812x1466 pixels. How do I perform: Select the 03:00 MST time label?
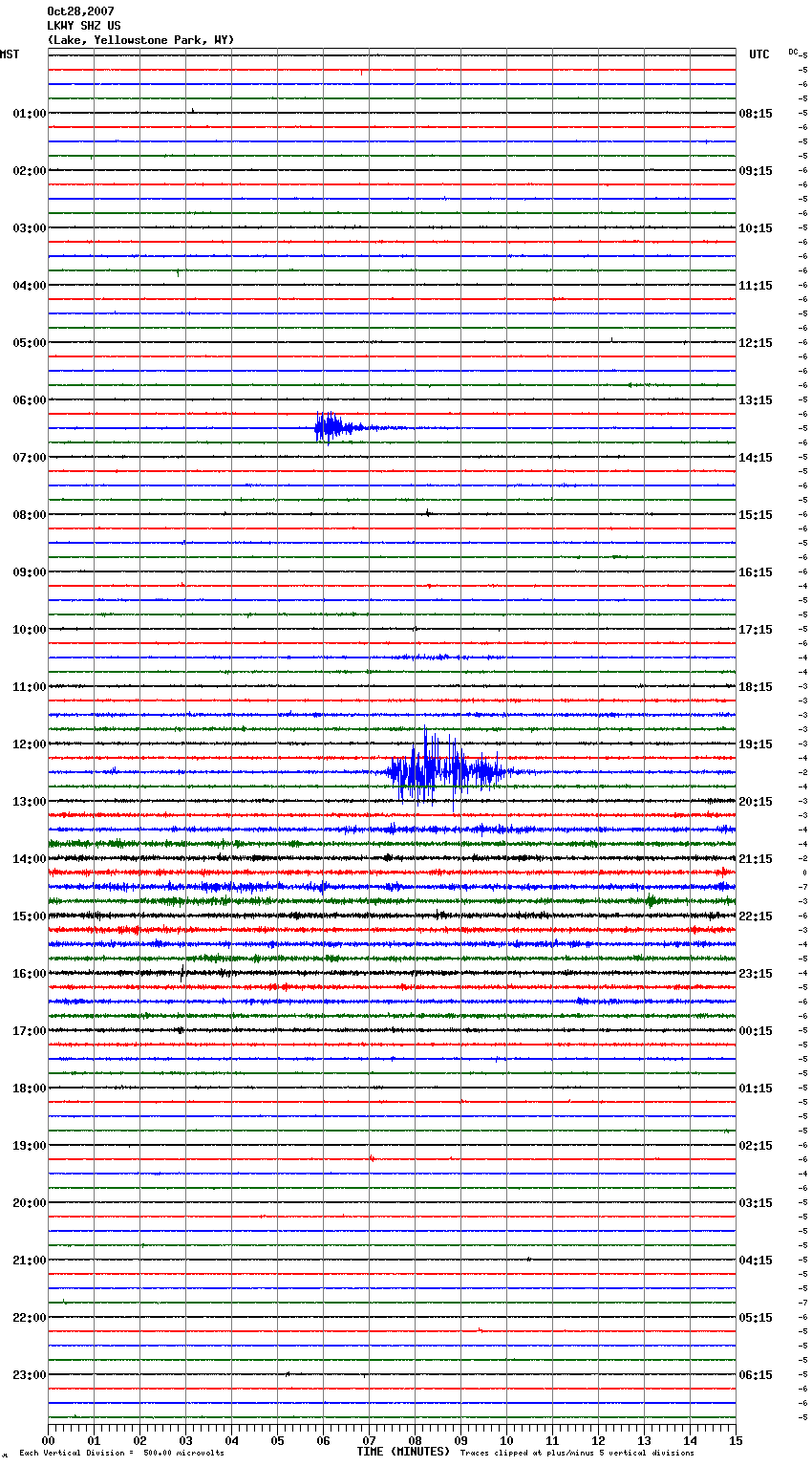30,228
